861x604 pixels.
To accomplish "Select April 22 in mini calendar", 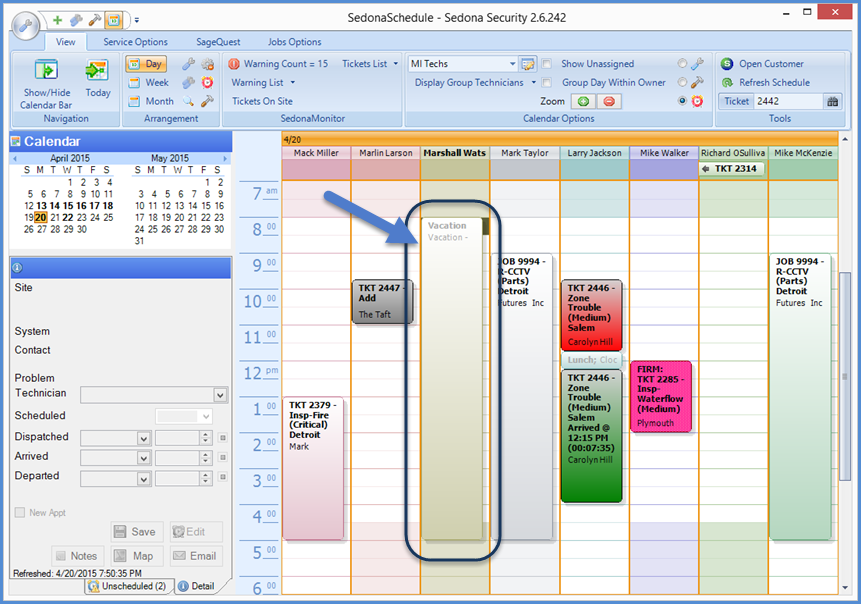I will [68, 218].
